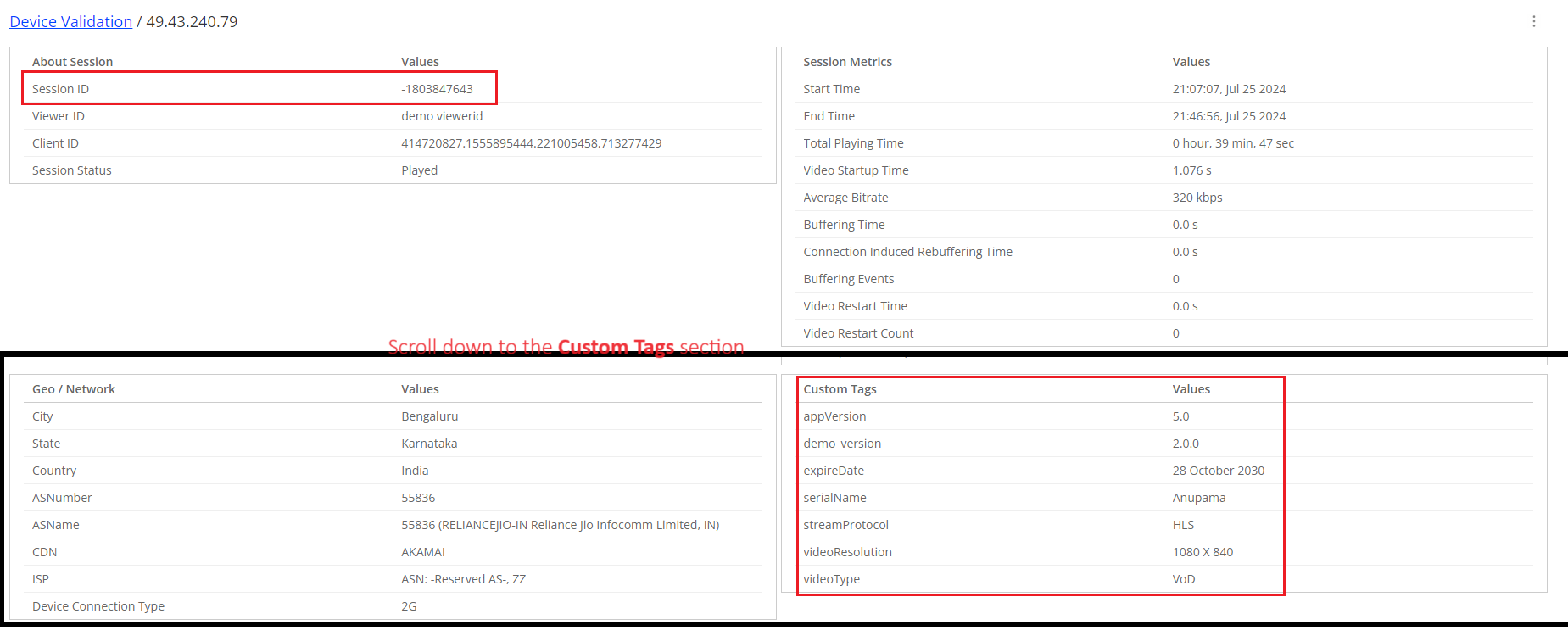Click the expireDate value 28 October 2030
1568x636 pixels.
(x=1218, y=471)
